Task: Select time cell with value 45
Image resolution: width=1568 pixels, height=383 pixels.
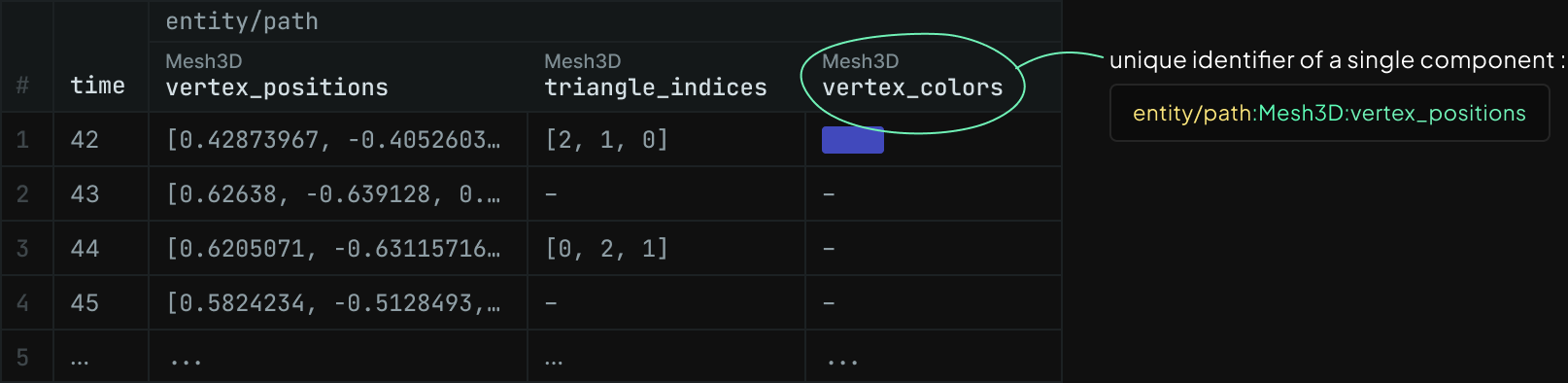Action: tap(100, 303)
